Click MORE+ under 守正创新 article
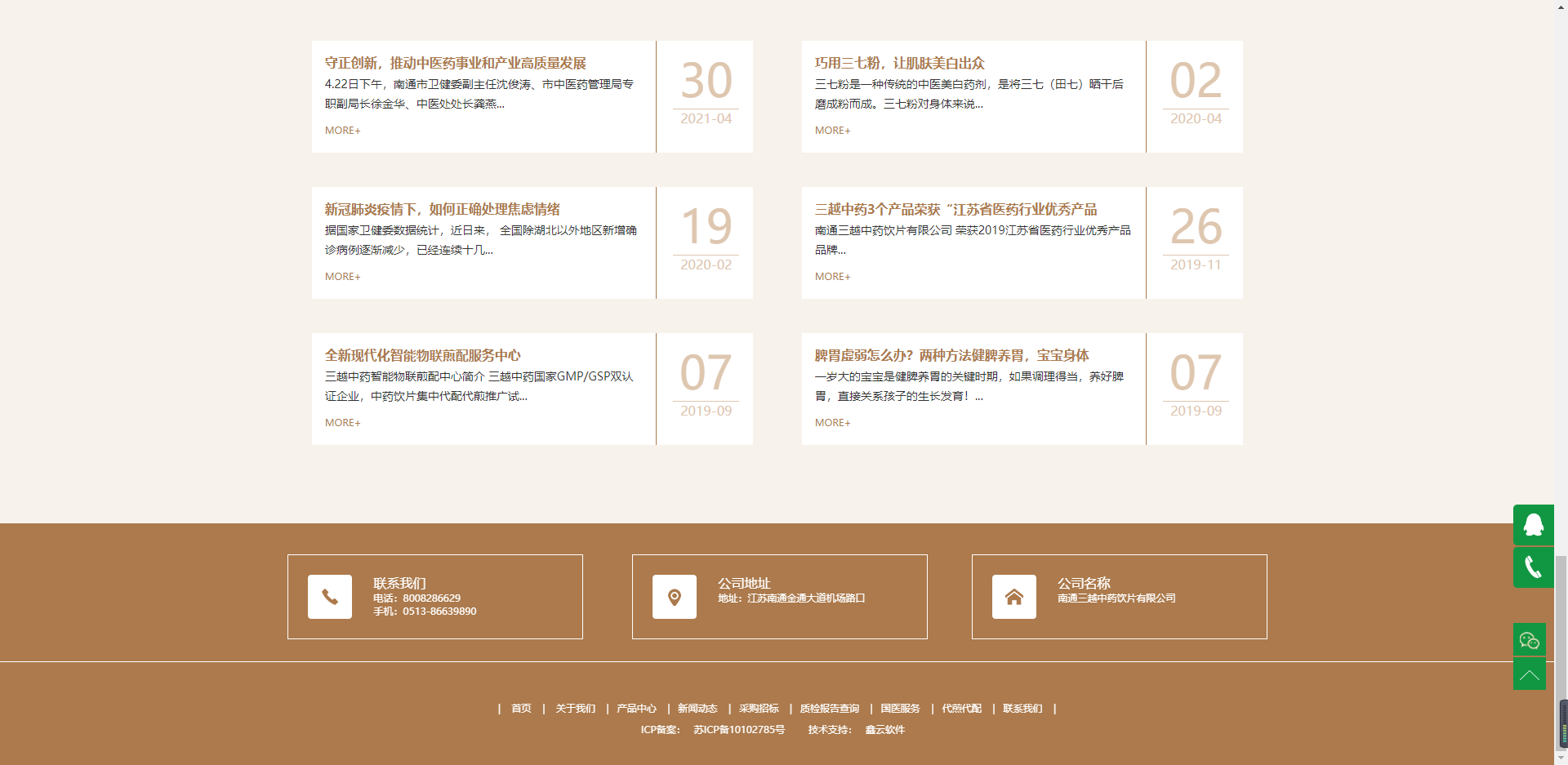The width and height of the screenshot is (1568, 765). [342, 131]
